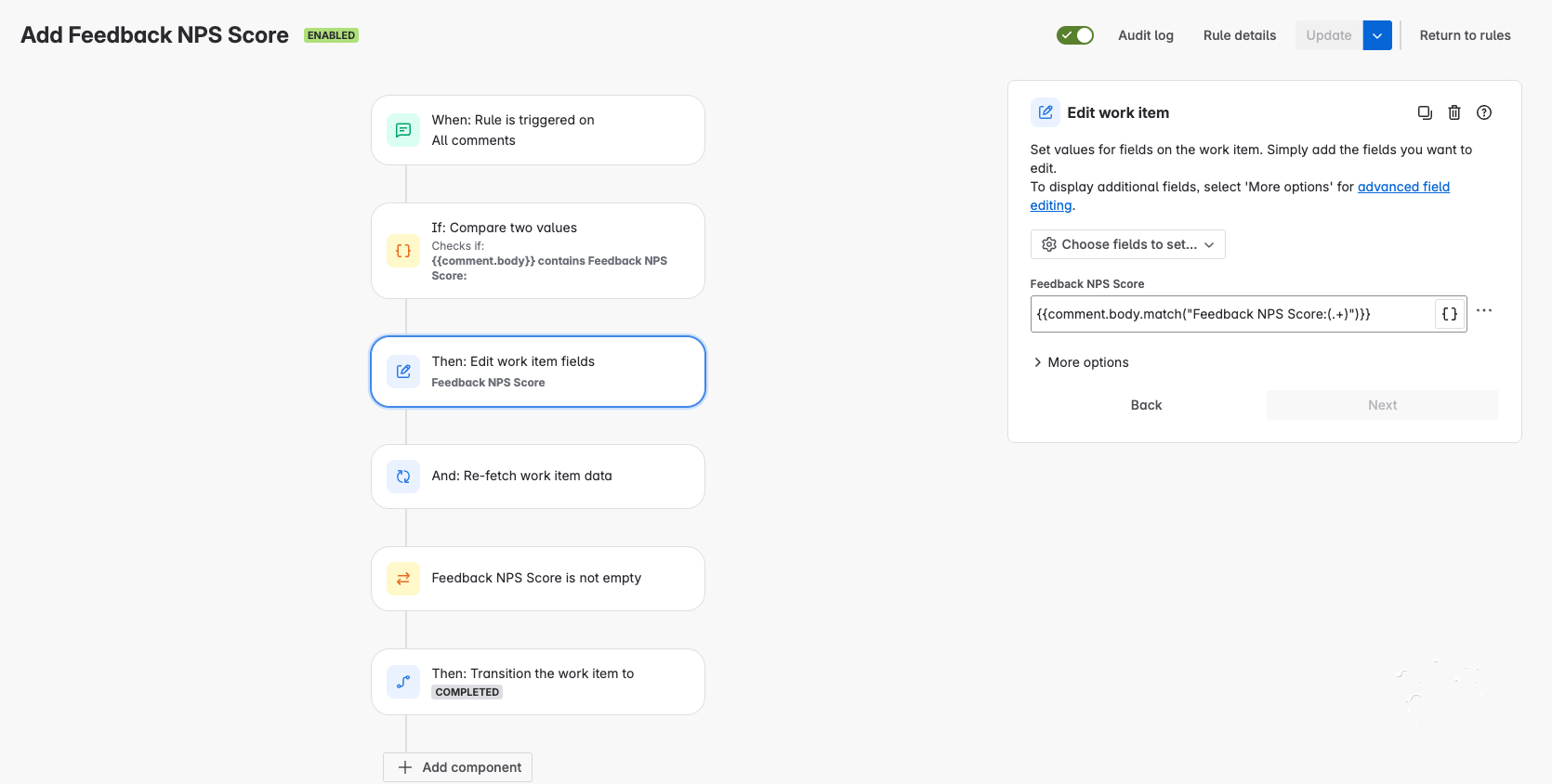This screenshot has width=1552, height=784.
Task: Click the comment trigger icon in the first rule card
Action: click(403, 130)
